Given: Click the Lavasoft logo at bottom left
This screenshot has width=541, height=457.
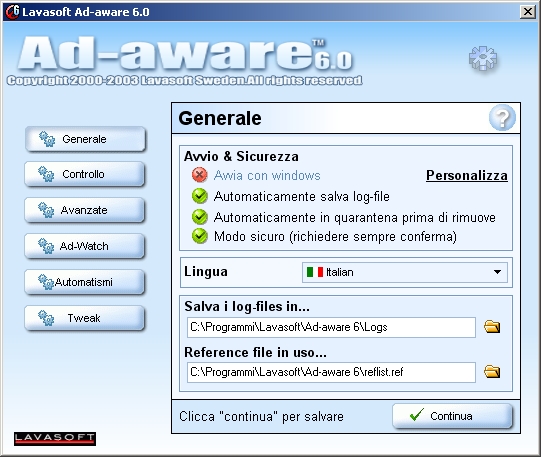Looking at the screenshot, I should [x=55, y=439].
